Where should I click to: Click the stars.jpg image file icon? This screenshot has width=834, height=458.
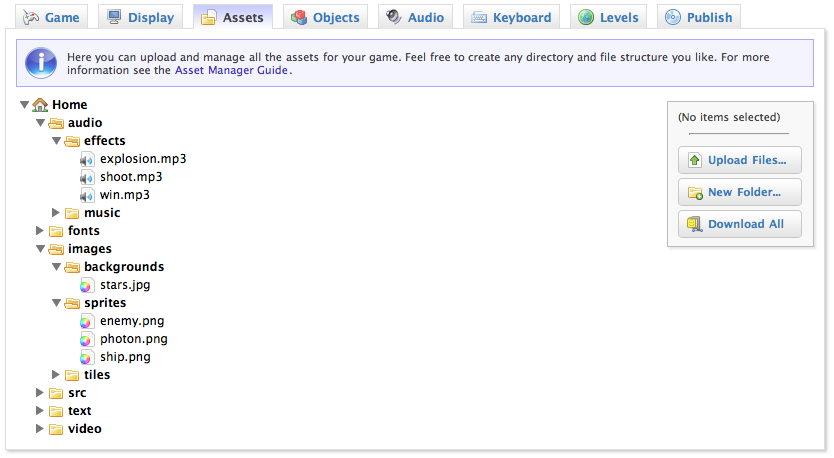(87, 285)
